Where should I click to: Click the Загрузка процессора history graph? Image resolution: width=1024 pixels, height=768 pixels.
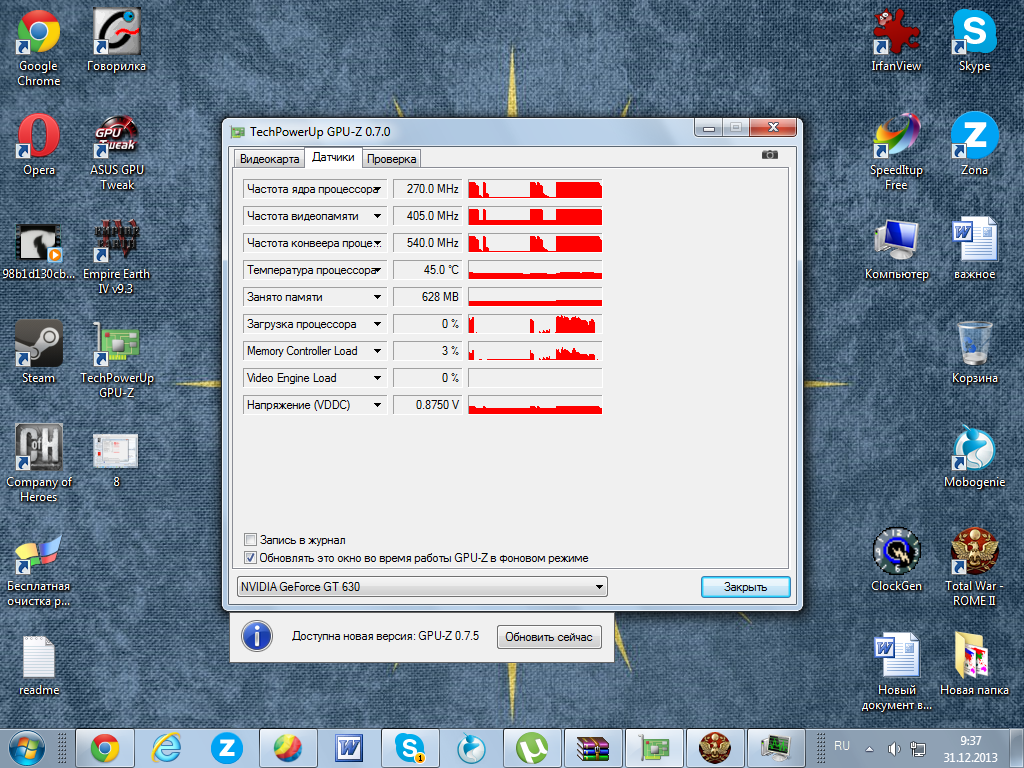pyautogui.click(x=535, y=324)
